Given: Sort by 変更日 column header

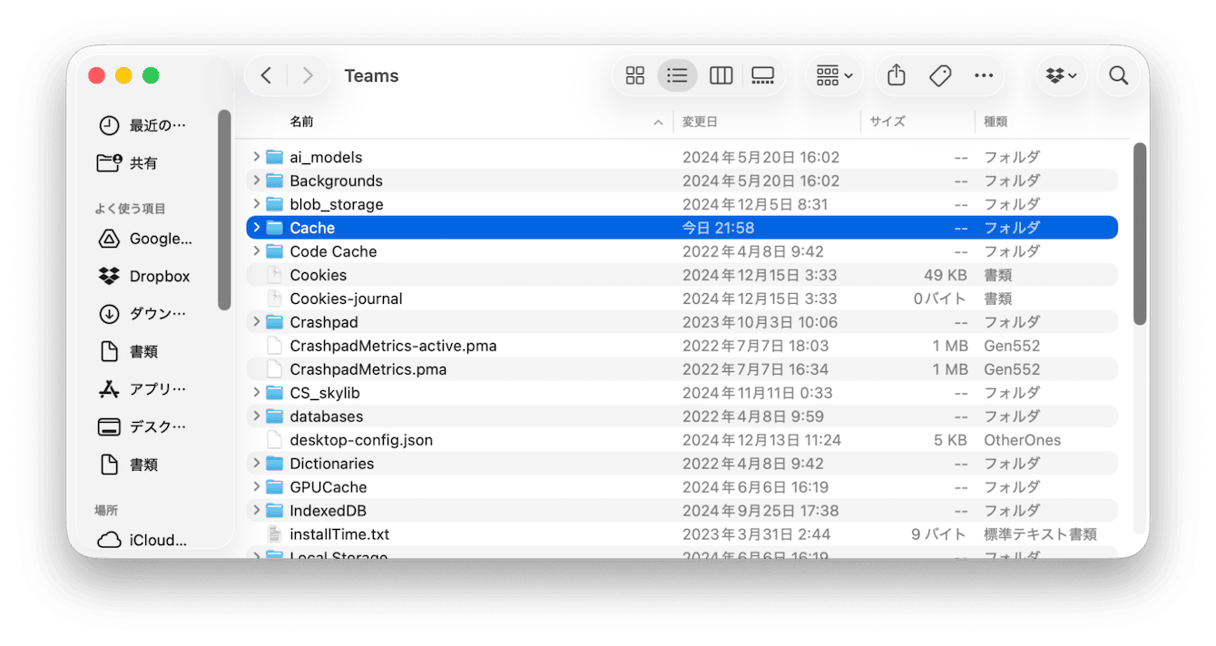Looking at the screenshot, I should tap(700, 122).
